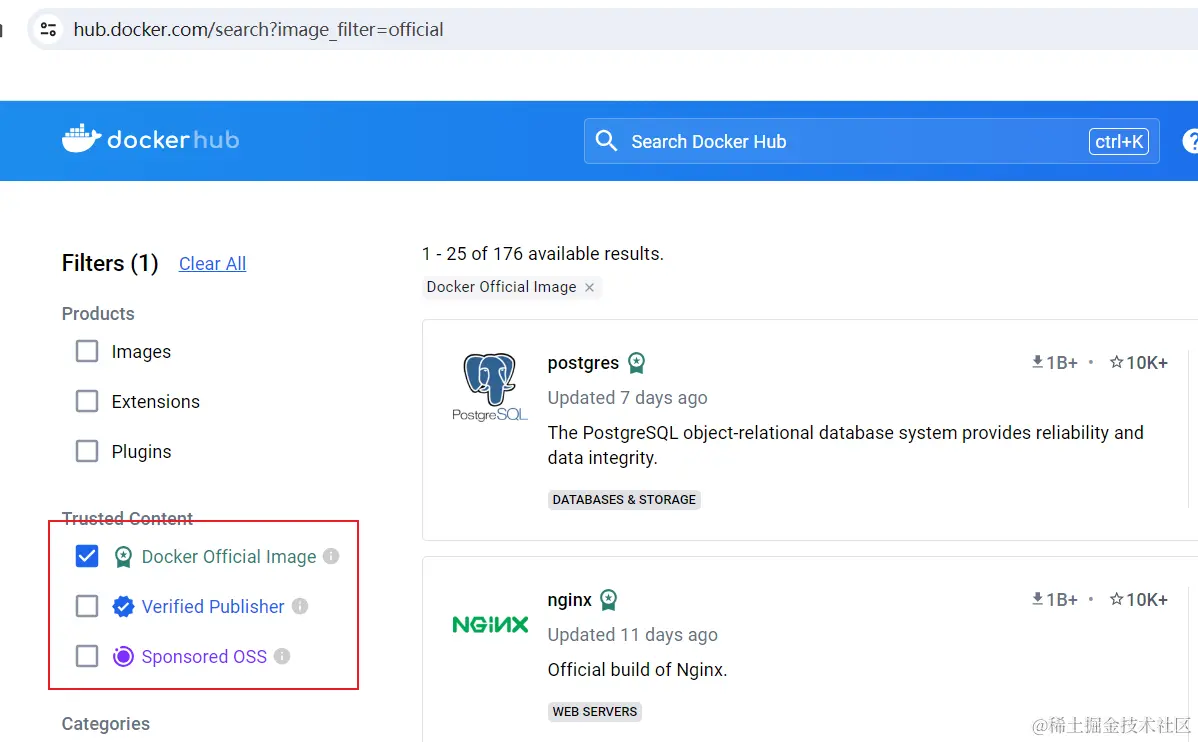The image size is (1198, 742).
Task: Click the download icon on nginx card
Action: point(1037,599)
